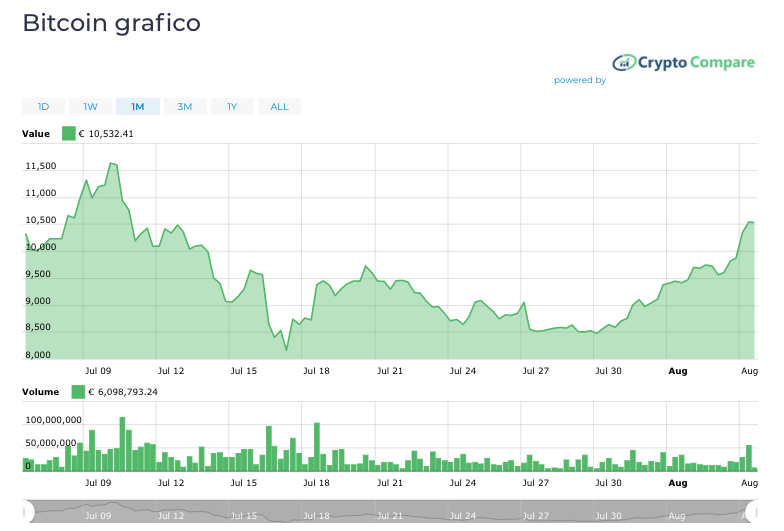Click the CryptoCompare chart logo icon
The height and width of the screenshot is (531, 784).
click(624, 62)
